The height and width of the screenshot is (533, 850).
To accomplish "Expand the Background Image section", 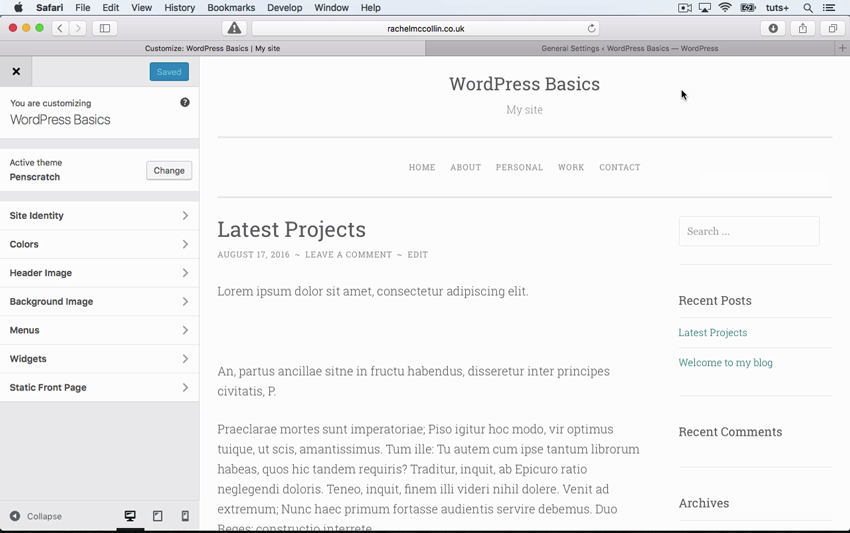I will coord(99,301).
